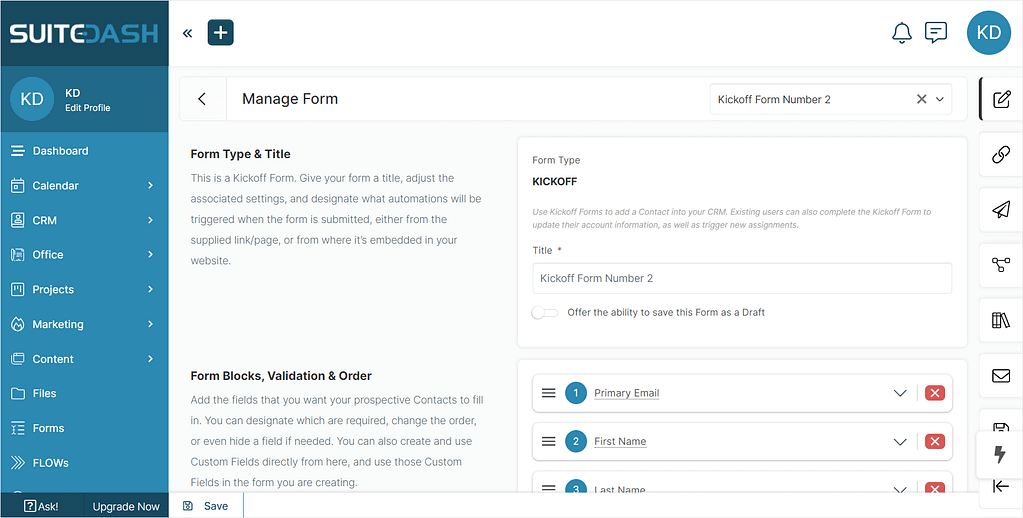The height and width of the screenshot is (518, 1023).
Task: Delete the Primary Email field with red X
Action: click(x=935, y=393)
